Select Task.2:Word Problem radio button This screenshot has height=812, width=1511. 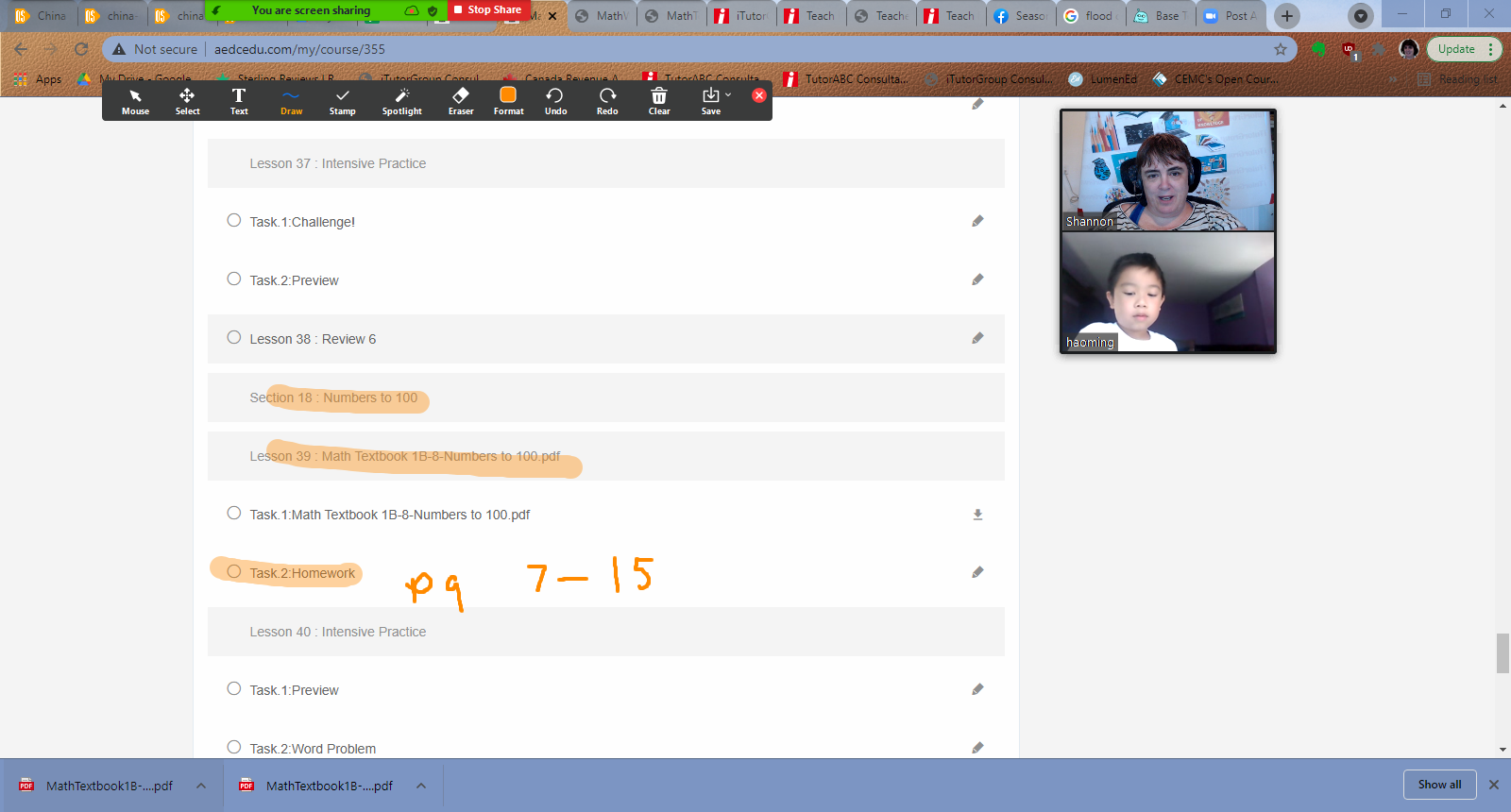pyautogui.click(x=234, y=747)
